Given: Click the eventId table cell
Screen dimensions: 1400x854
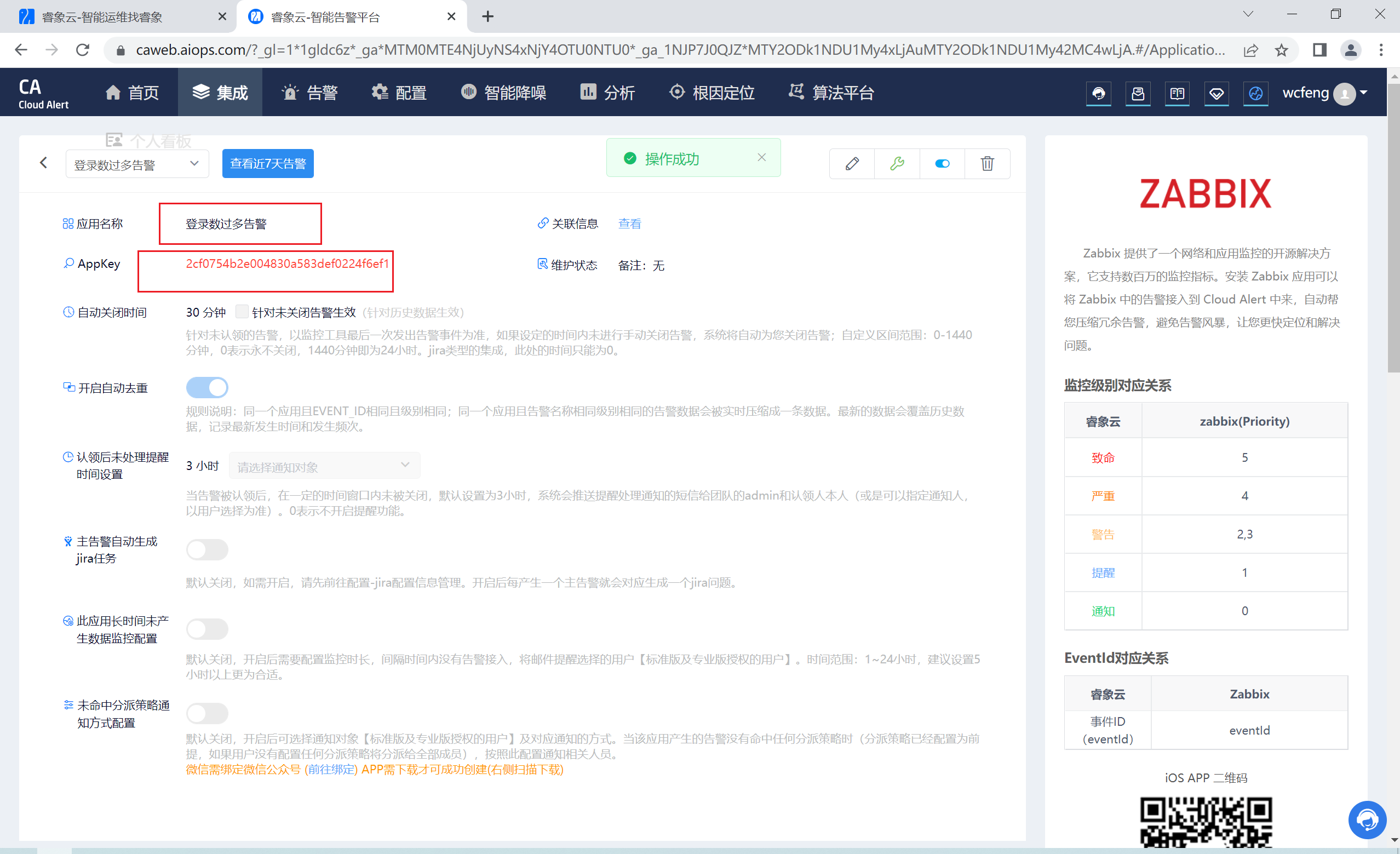Looking at the screenshot, I should (x=1249, y=730).
